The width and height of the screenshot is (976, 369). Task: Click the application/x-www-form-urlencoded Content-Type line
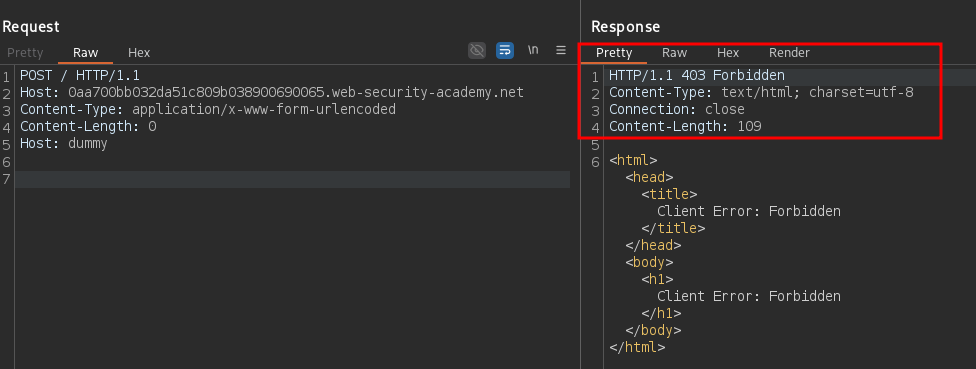[x=208, y=110]
